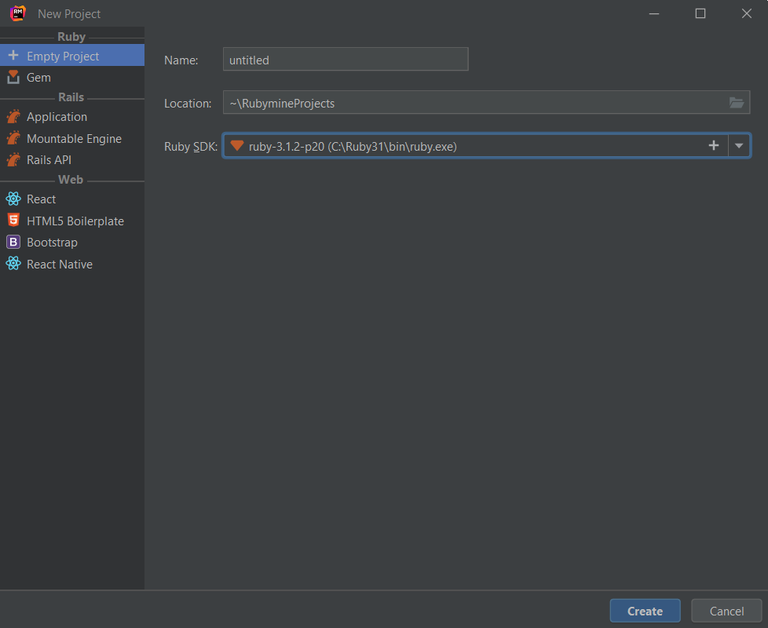Edit the Location path field

[x=486, y=102]
